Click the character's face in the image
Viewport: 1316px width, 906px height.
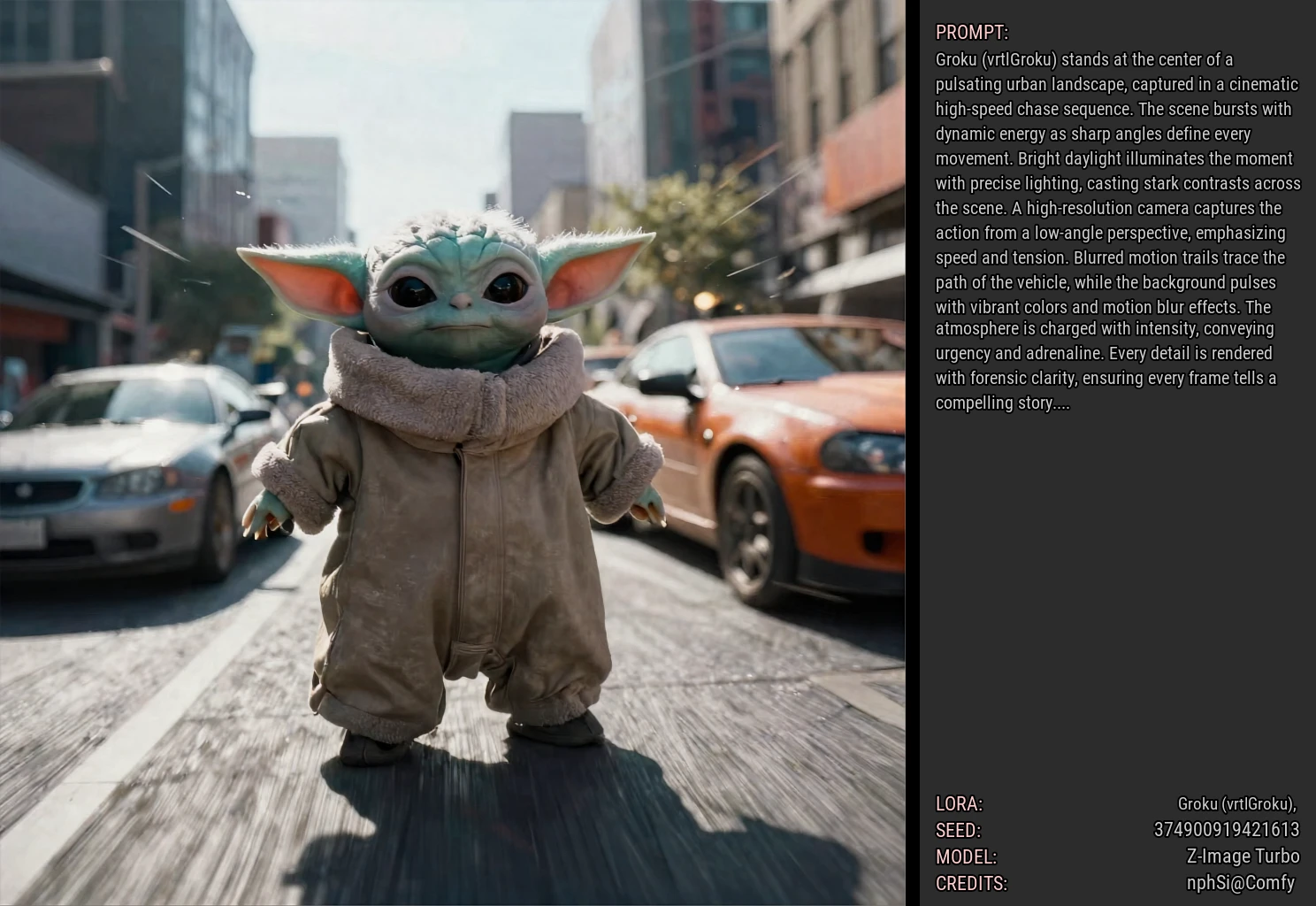click(457, 296)
